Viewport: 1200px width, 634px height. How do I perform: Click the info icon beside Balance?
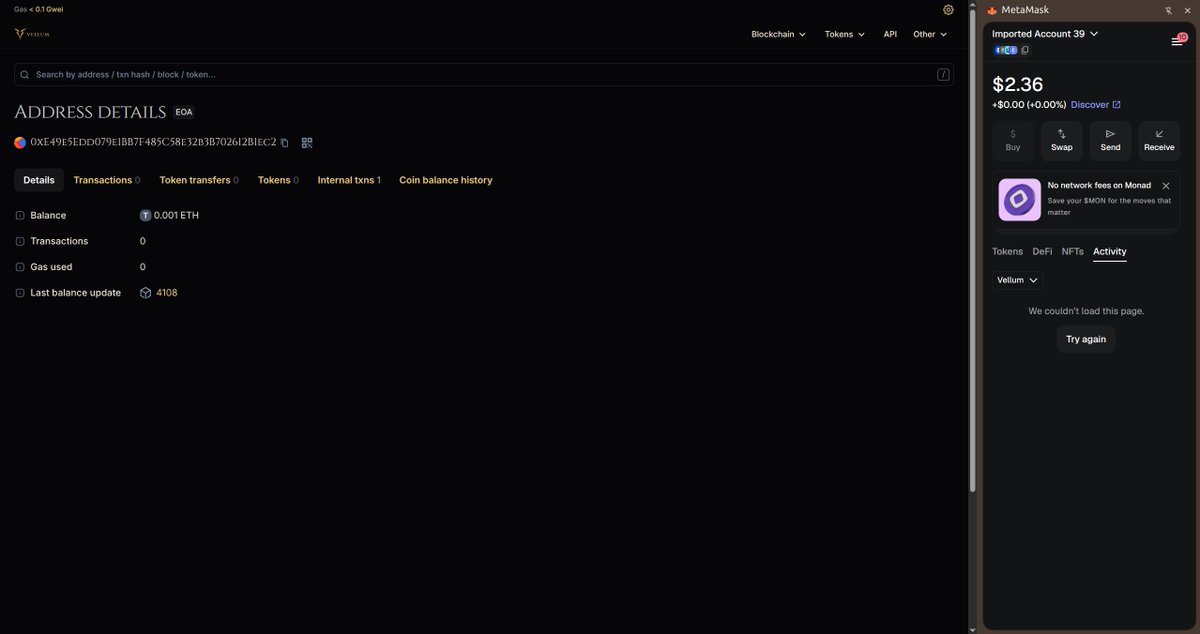tap(20, 215)
